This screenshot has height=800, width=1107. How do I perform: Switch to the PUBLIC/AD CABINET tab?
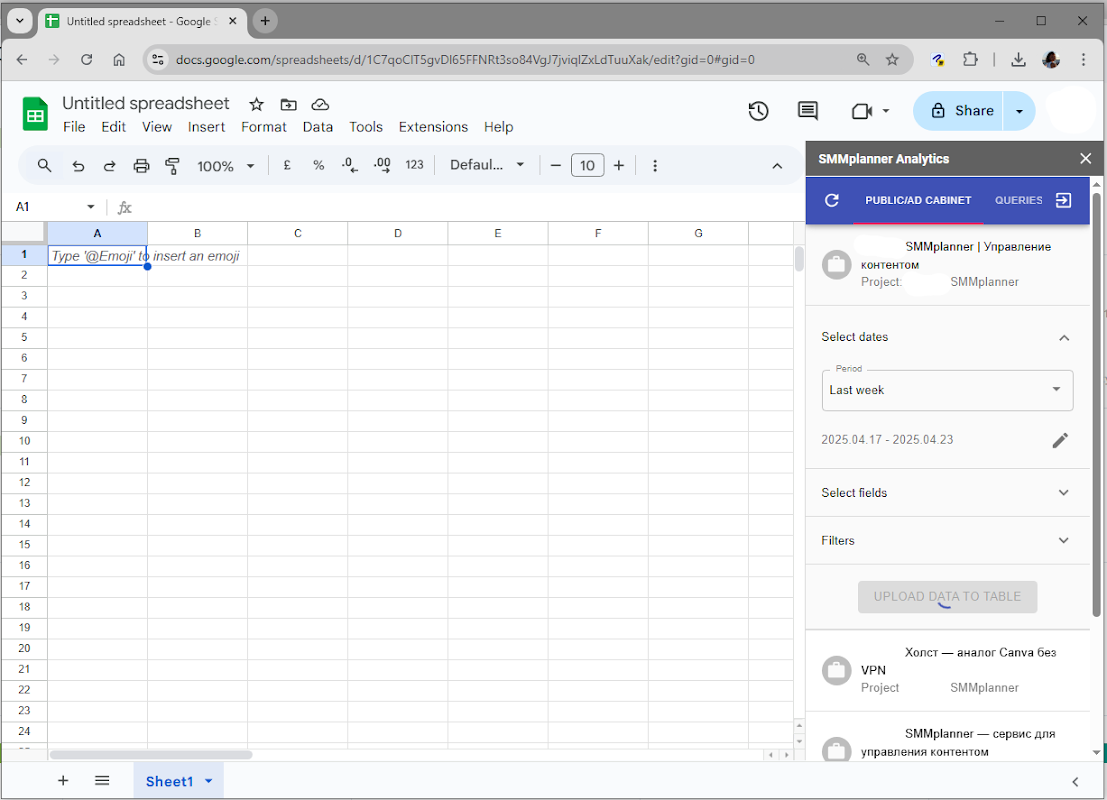(918, 201)
